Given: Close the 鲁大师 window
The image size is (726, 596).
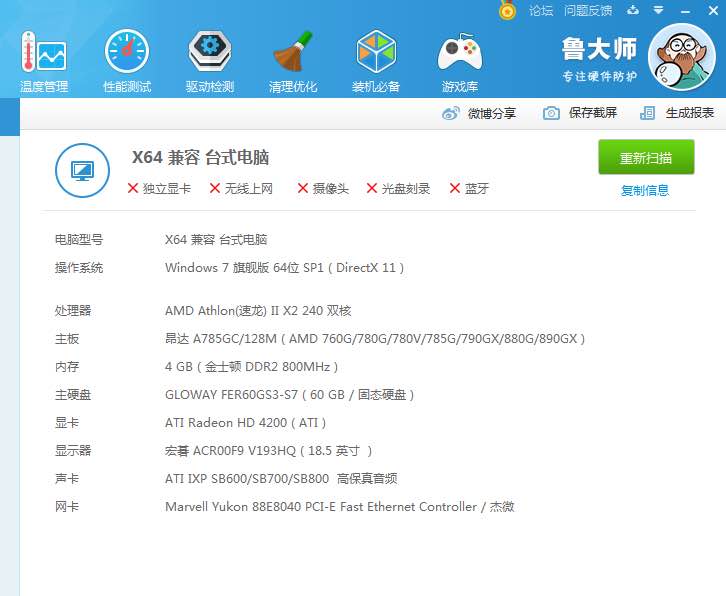Looking at the screenshot, I should point(713,10).
